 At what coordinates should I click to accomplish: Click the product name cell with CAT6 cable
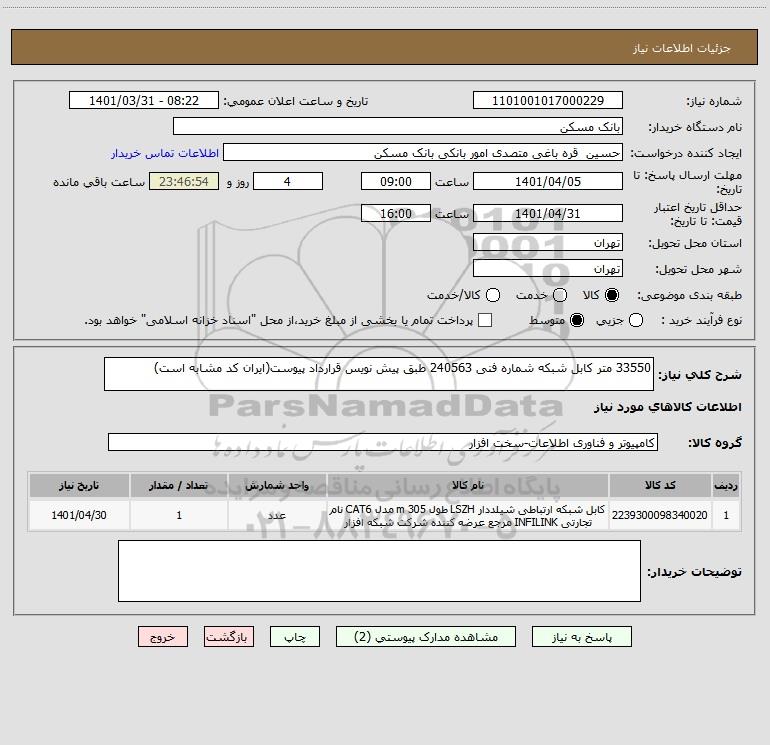click(468, 515)
